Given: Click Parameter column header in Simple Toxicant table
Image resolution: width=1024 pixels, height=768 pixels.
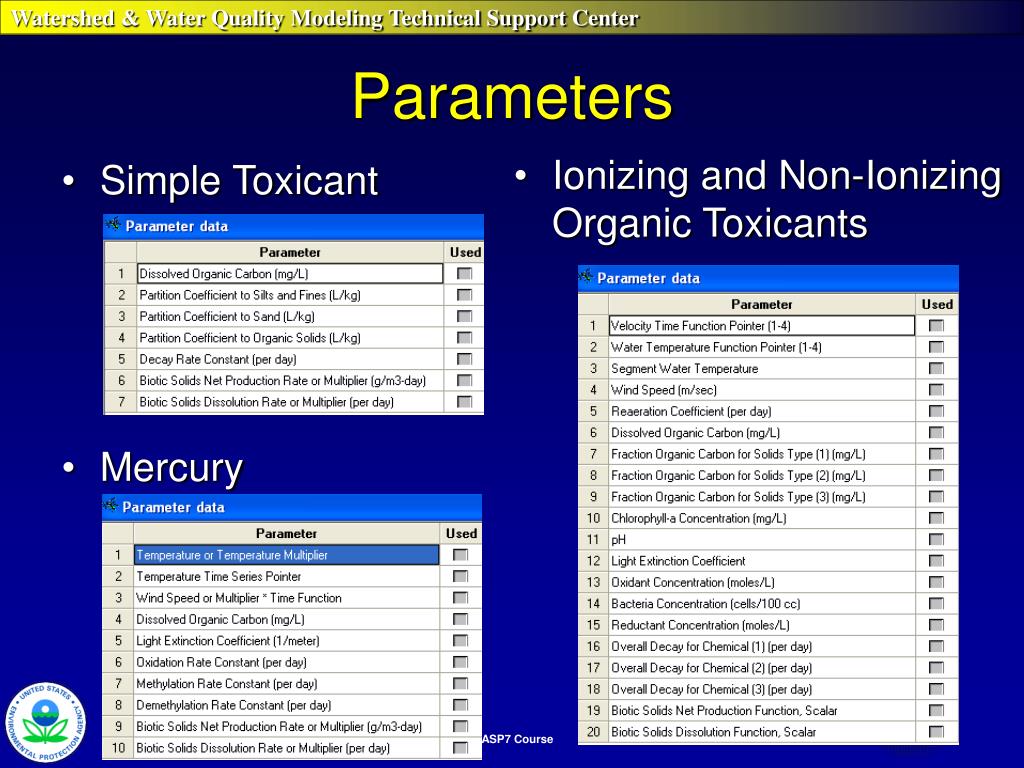Looking at the screenshot, I should pyautogui.click(x=290, y=252).
